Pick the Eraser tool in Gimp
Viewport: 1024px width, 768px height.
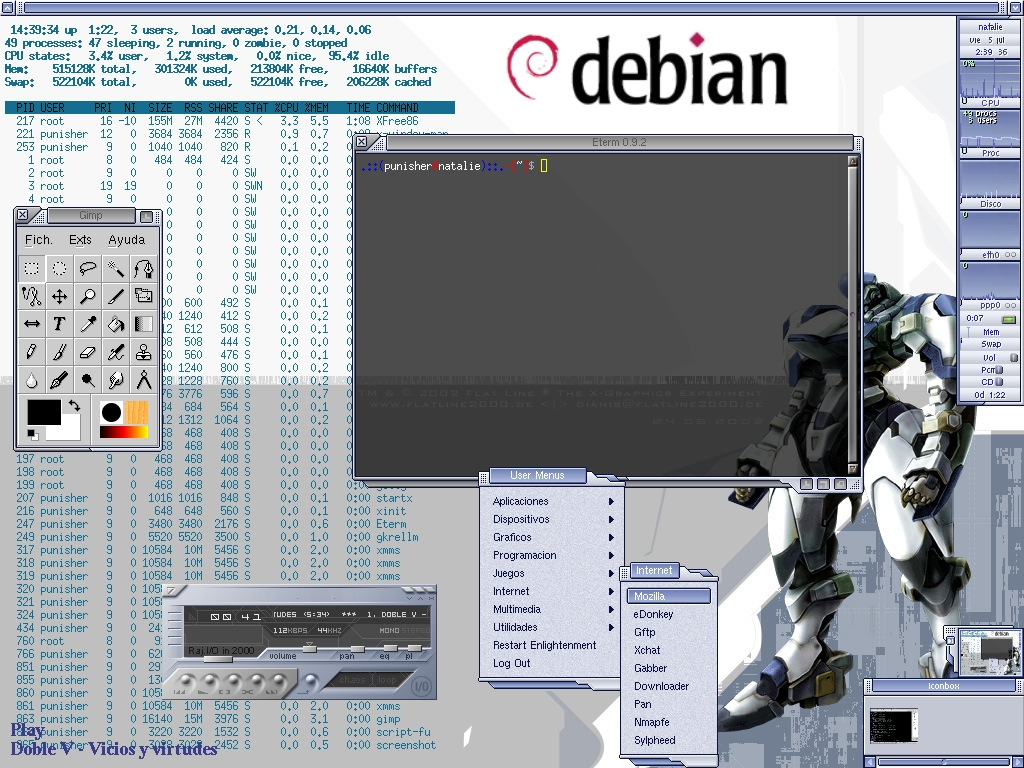(x=88, y=351)
